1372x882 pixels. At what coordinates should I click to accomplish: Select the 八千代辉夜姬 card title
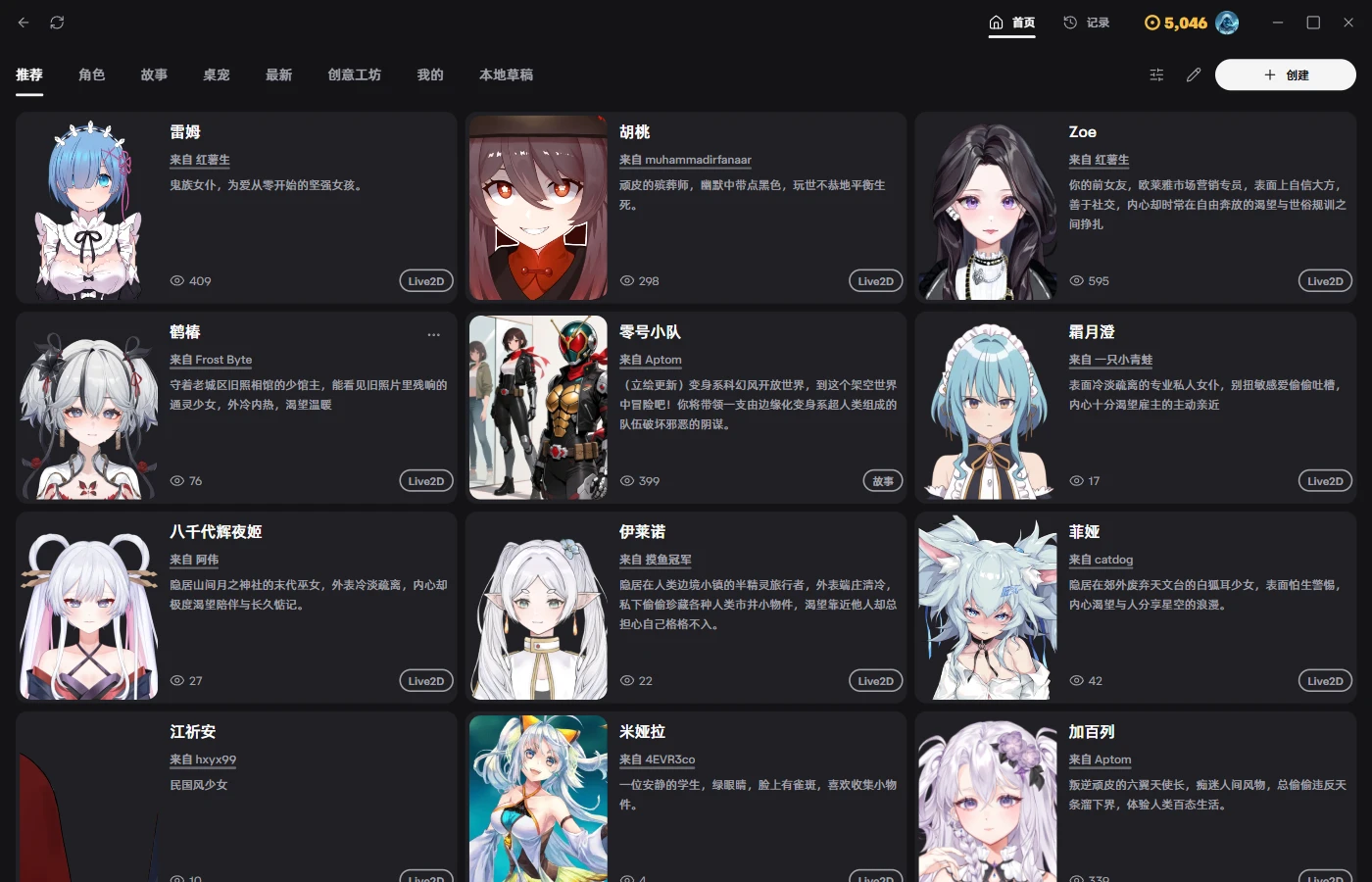coord(216,532)
